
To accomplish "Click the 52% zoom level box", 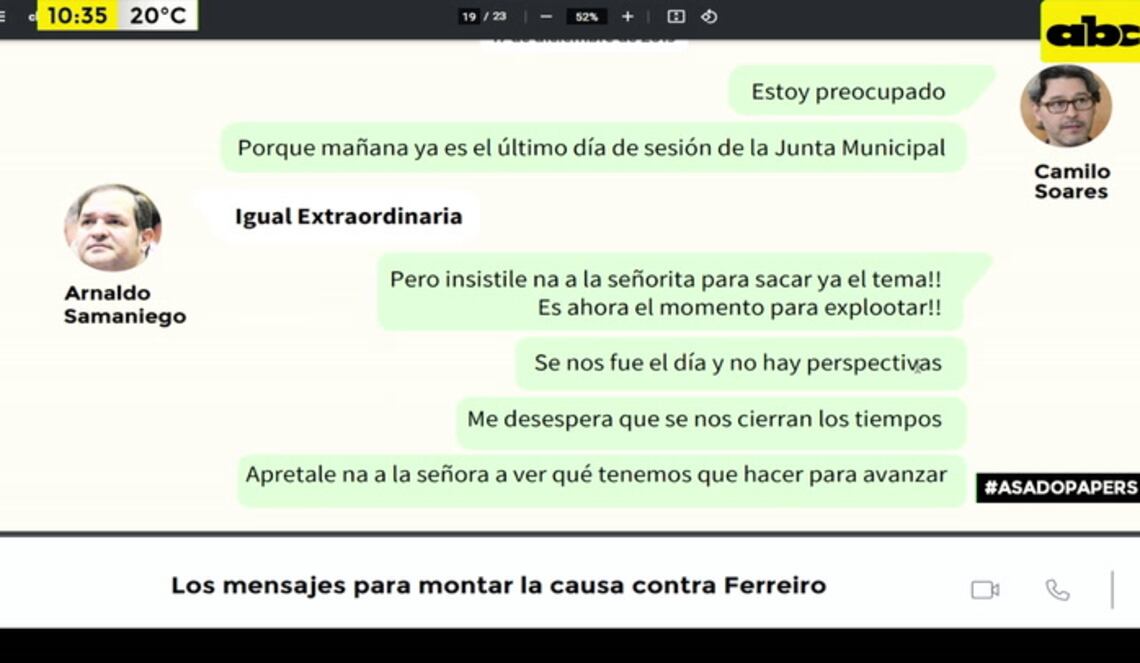I will point(586,17).
